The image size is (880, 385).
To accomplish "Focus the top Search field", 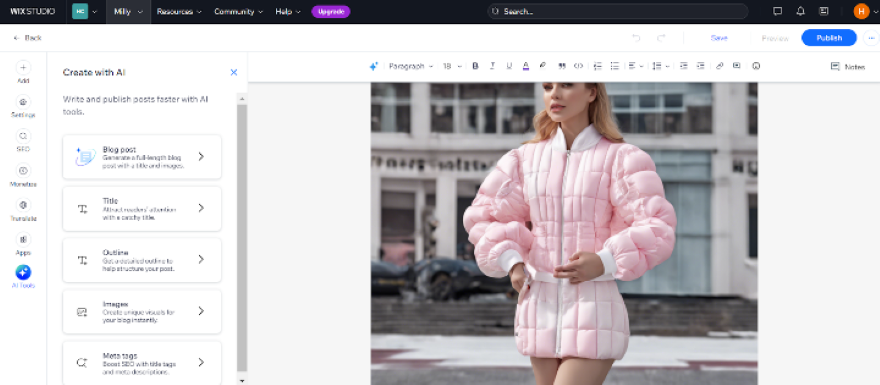I will [x=617, y=11].
